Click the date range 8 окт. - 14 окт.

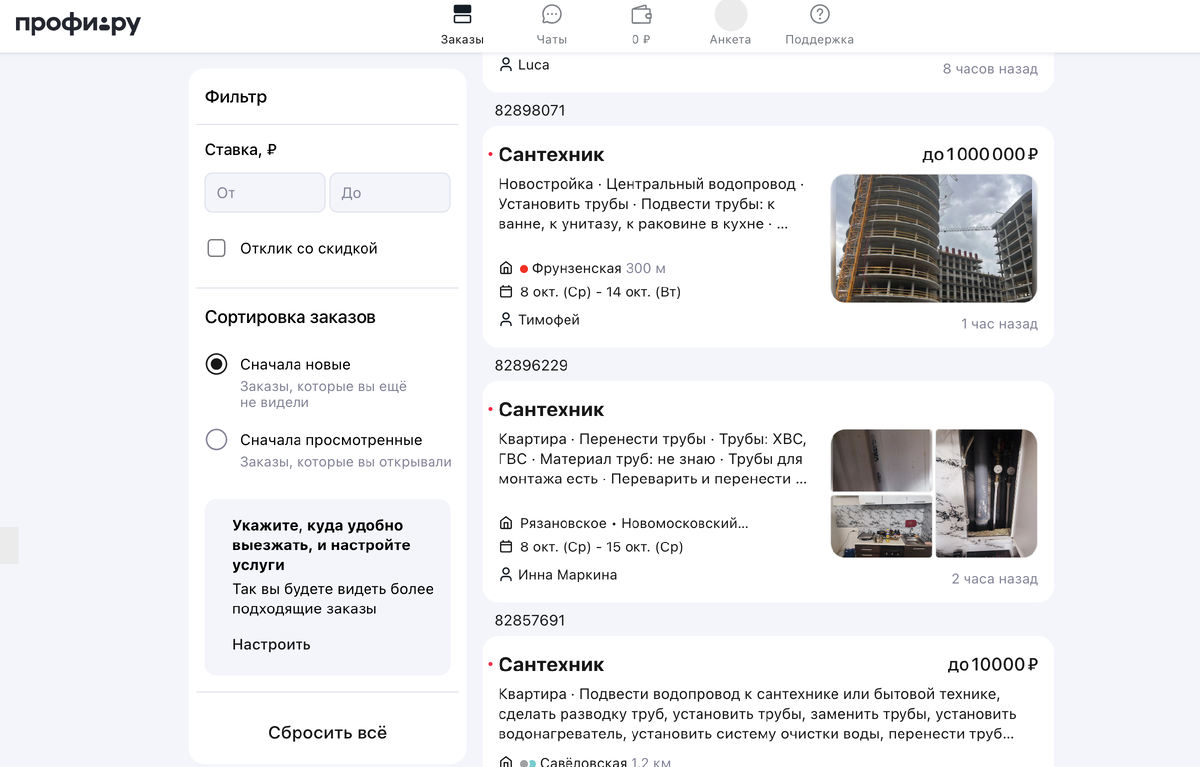(x=600, y=292)
